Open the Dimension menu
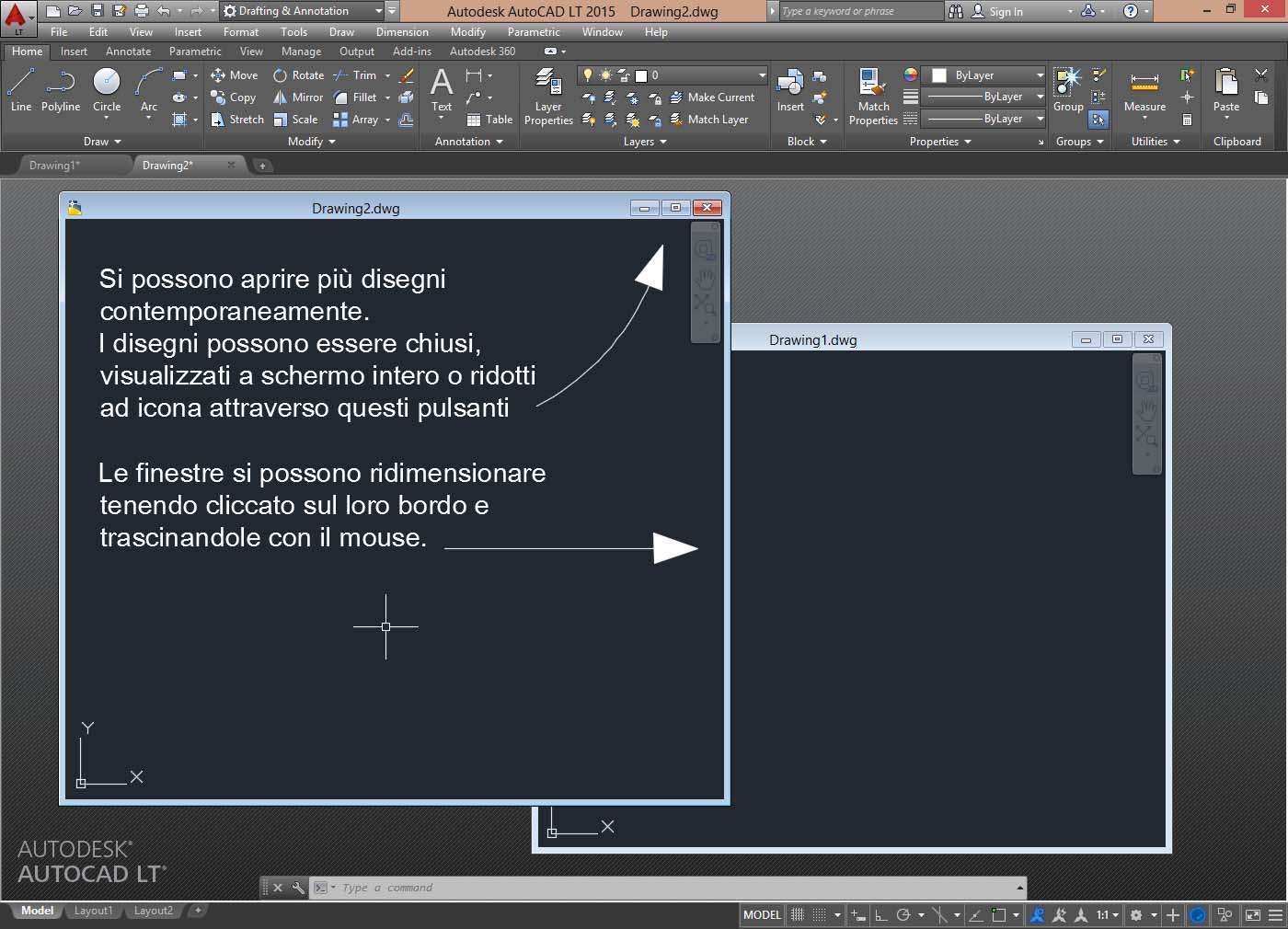The width and height of the screenshot is (1288, 929). (402, 32)
